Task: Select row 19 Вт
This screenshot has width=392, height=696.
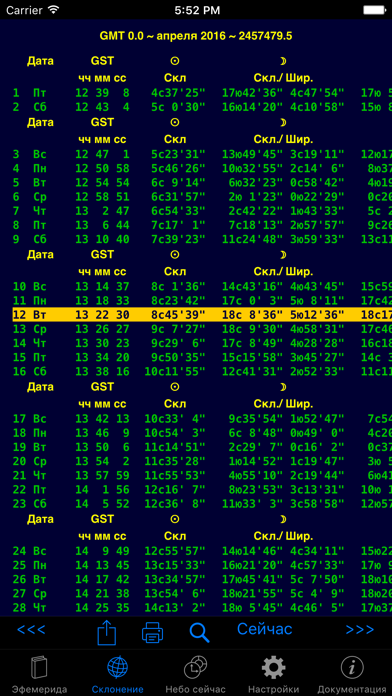Action: [x=202, y=447]
